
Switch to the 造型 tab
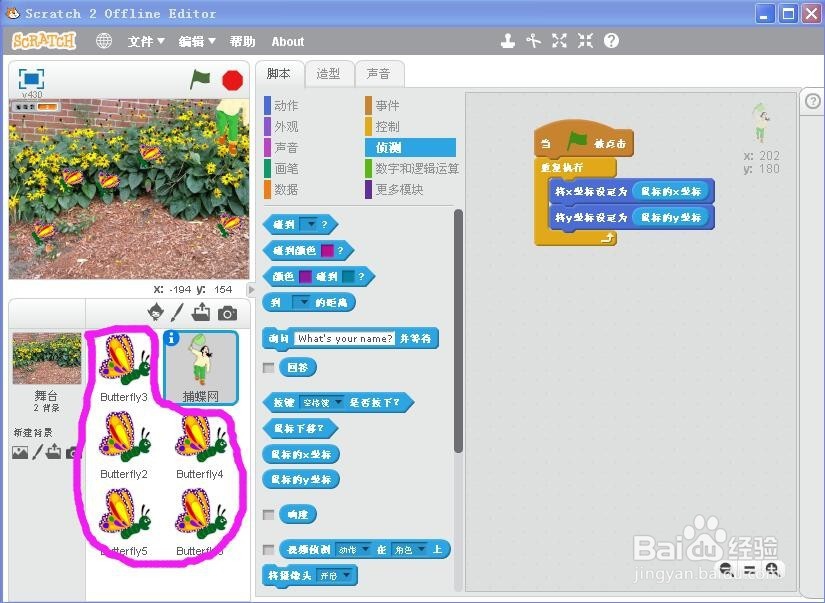[x=327, y=73]
